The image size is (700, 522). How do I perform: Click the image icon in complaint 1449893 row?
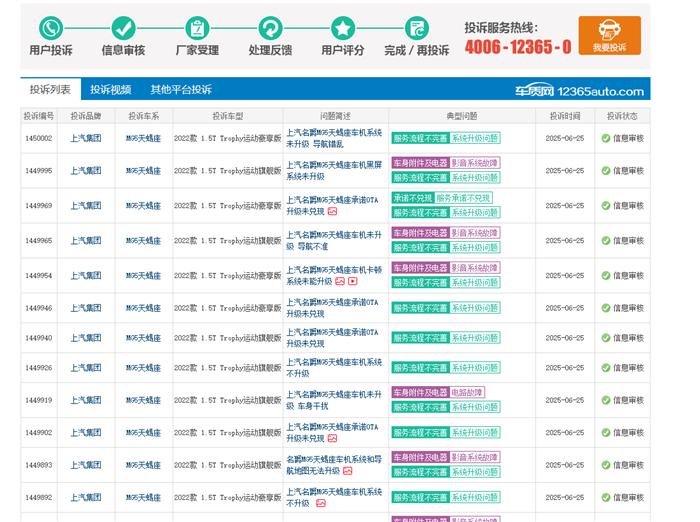click(x=347, y=471)
